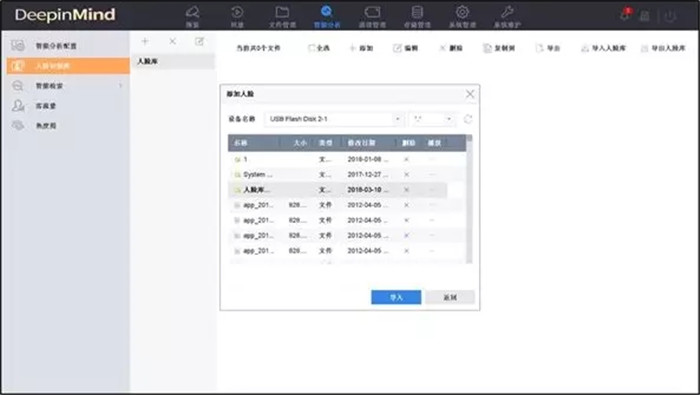Click the 复制到 copy-to button in the toolbar

point(499,48)
